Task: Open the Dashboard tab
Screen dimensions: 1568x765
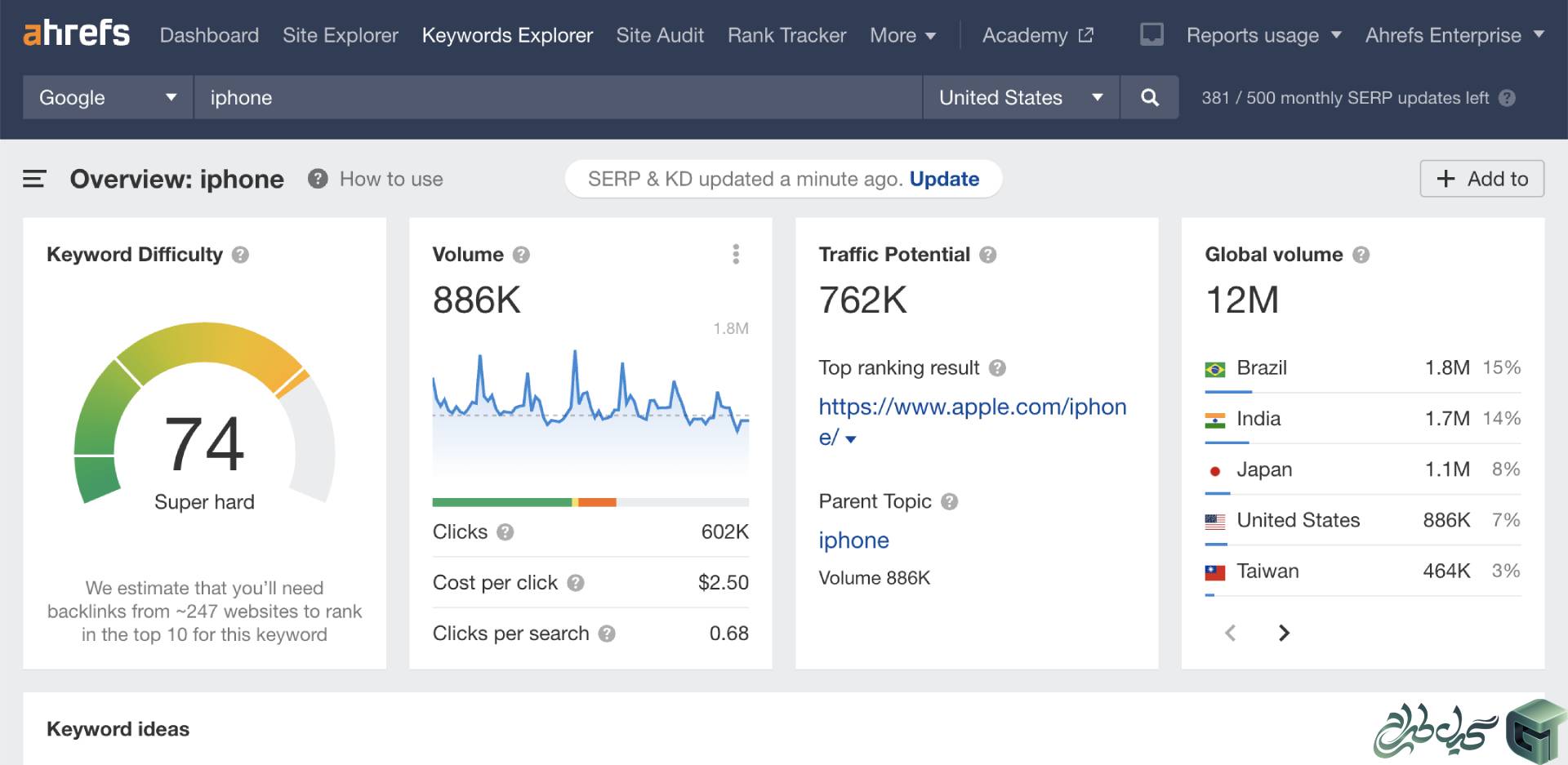Action: [x=209, y=35]
